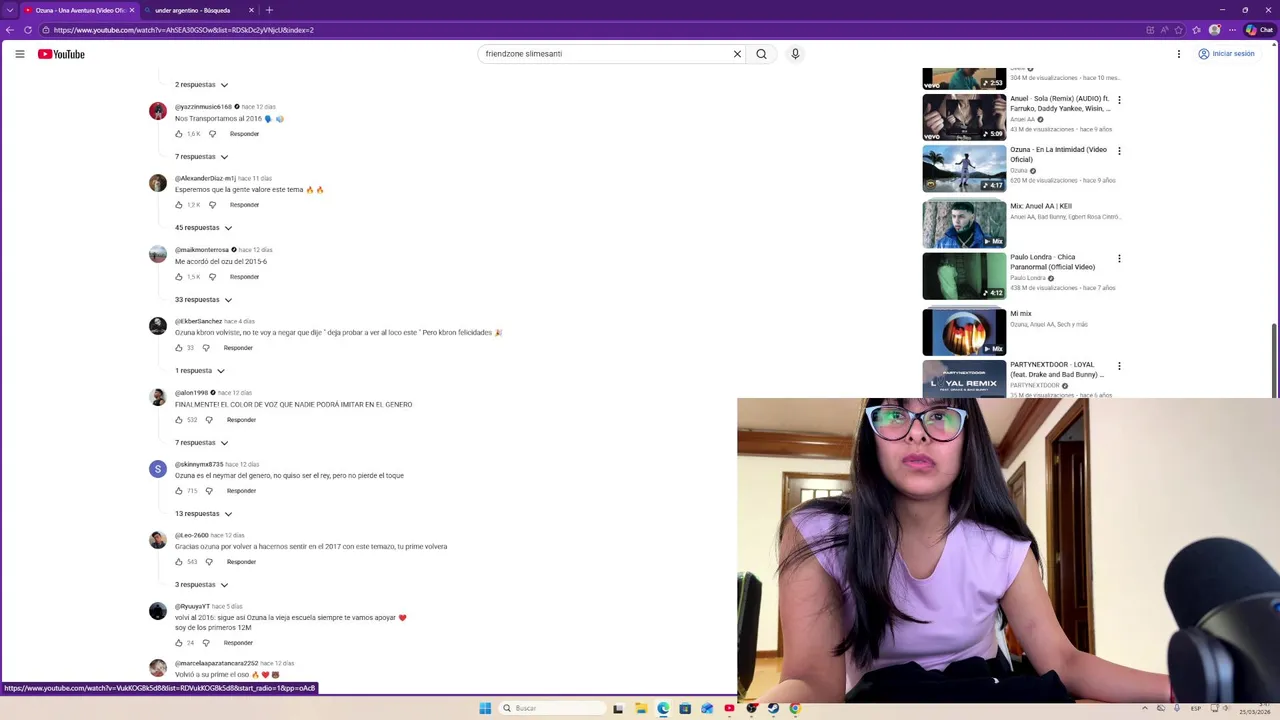Dislike the comment by @yazzinmusic6168
The height and width of the screenshot is (720, 1280).
tap(212, 134)
